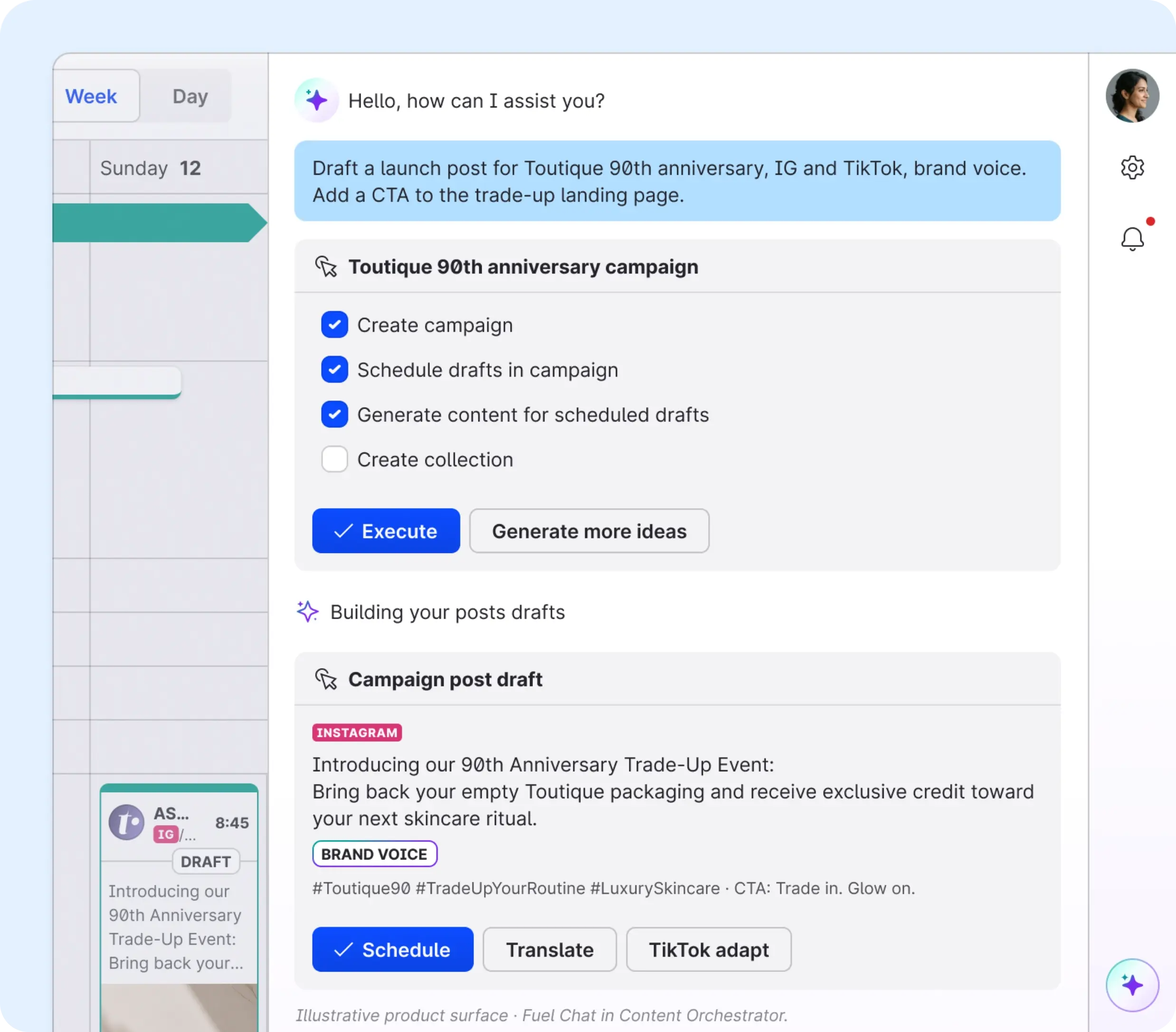The width and height of the screenshot is (1176, 1032).
Task: Uncheck the Create campaign checkbox
Action: (x=334, y=325)
